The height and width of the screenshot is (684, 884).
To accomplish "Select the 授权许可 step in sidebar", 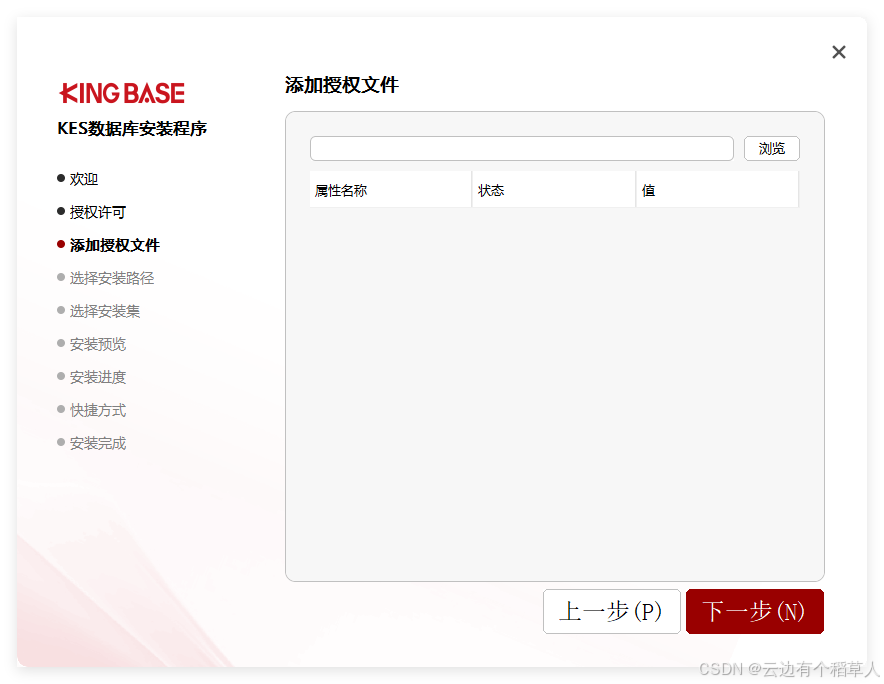I will point(91,212).
